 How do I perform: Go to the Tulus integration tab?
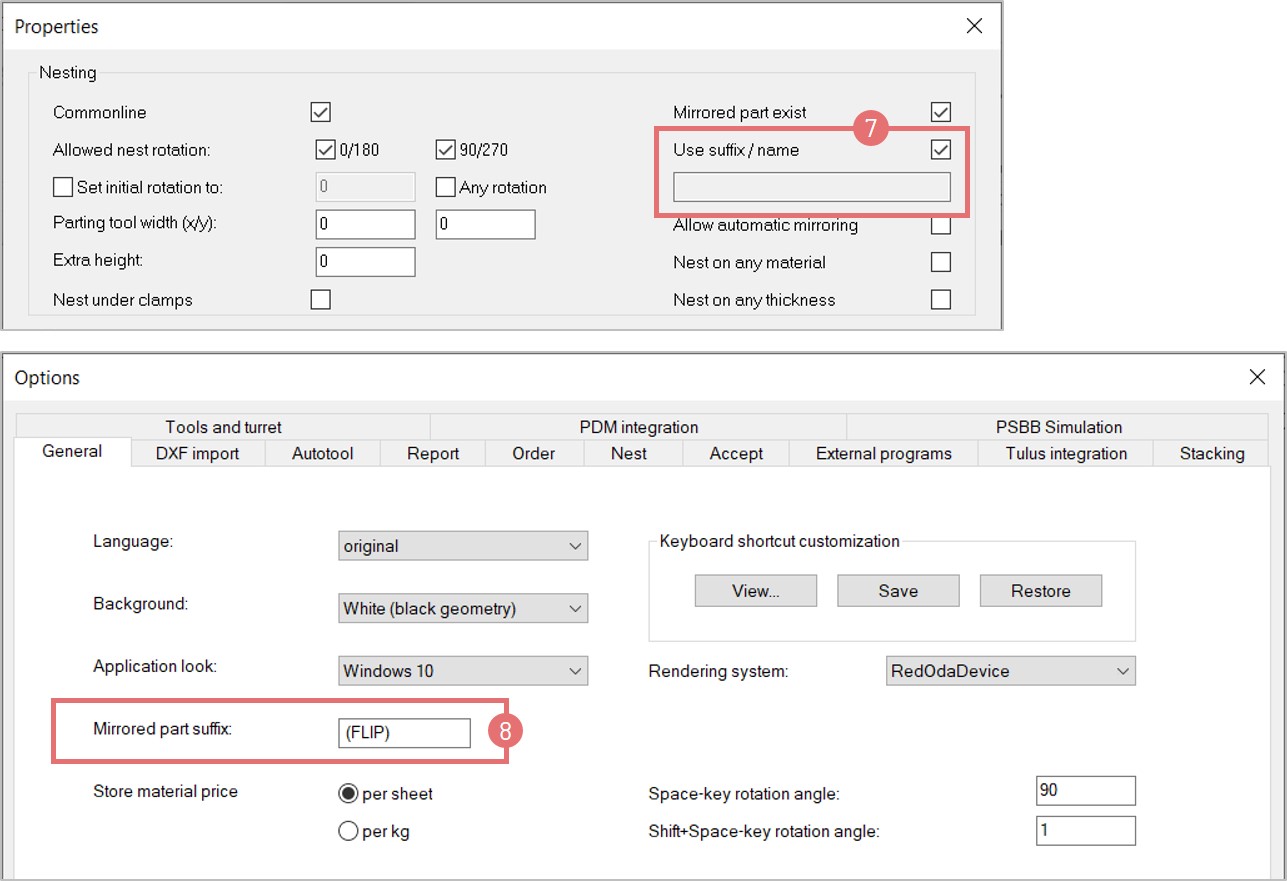(x=1066, y=453)
